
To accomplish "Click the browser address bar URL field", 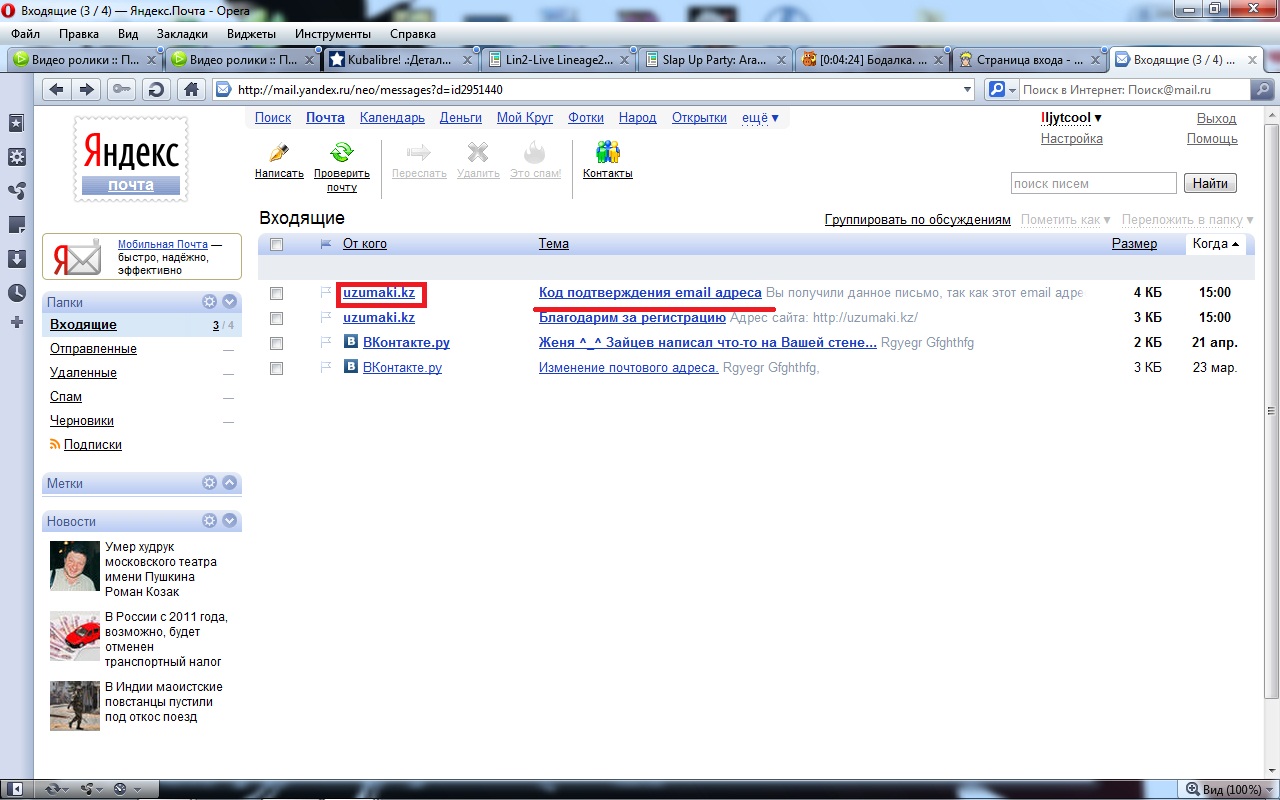I will coord(595,90).
